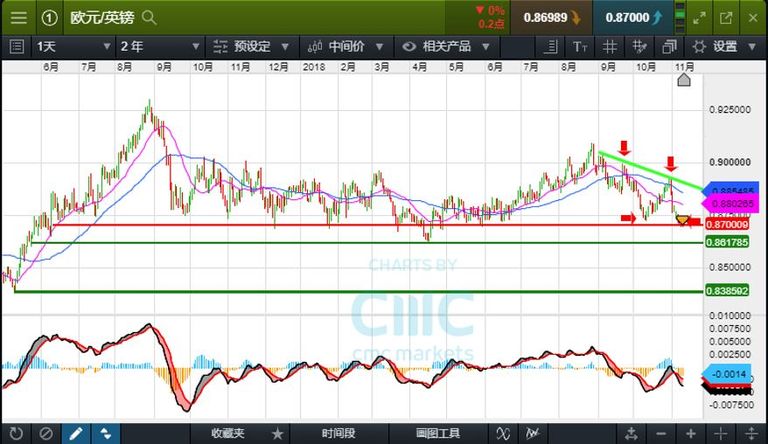Click the refresh chart icon
Screen dimensions: 768x444
point(16,433)
